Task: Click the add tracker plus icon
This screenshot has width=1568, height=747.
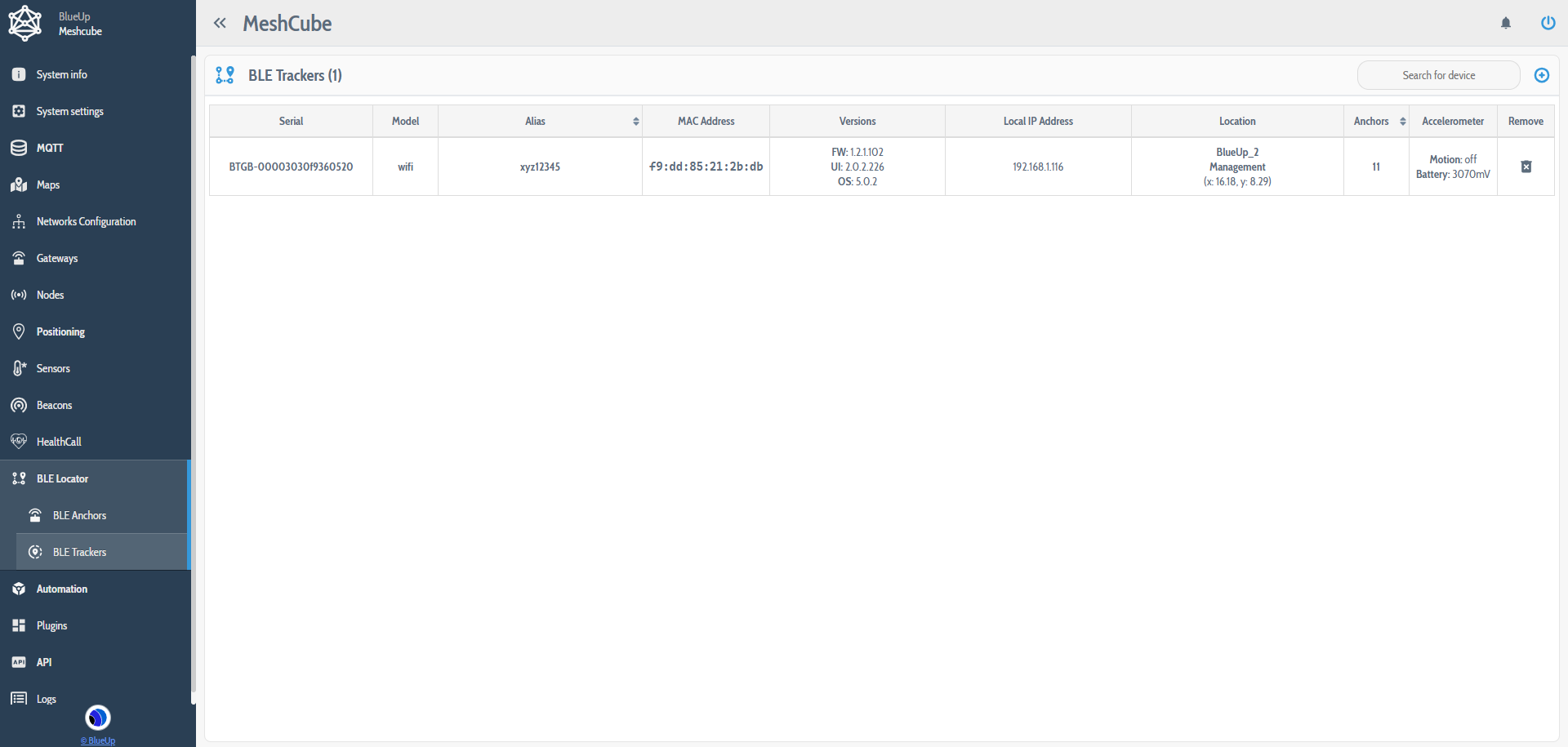Action: [x=1542, y=75]
